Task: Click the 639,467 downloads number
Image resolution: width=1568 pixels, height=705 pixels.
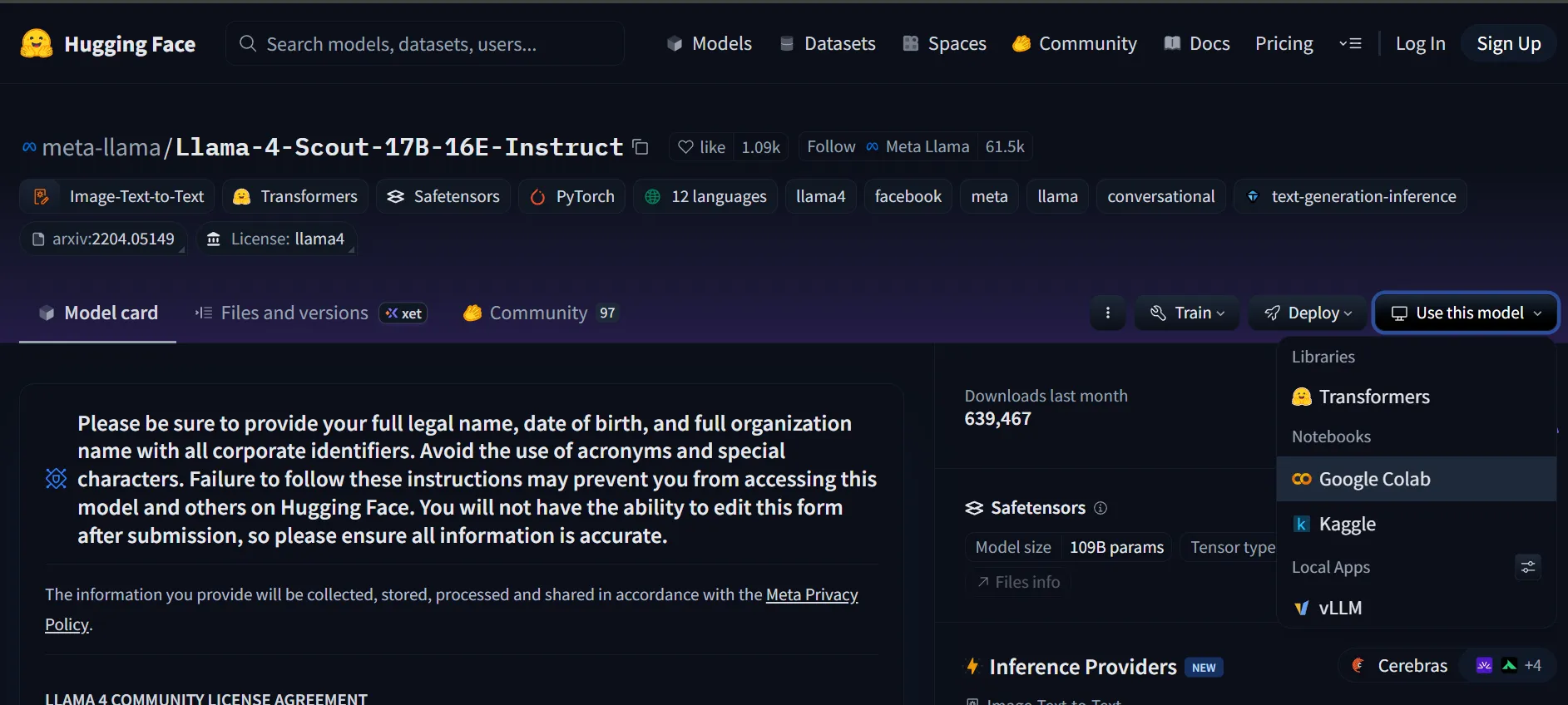Action: [997, 419]
